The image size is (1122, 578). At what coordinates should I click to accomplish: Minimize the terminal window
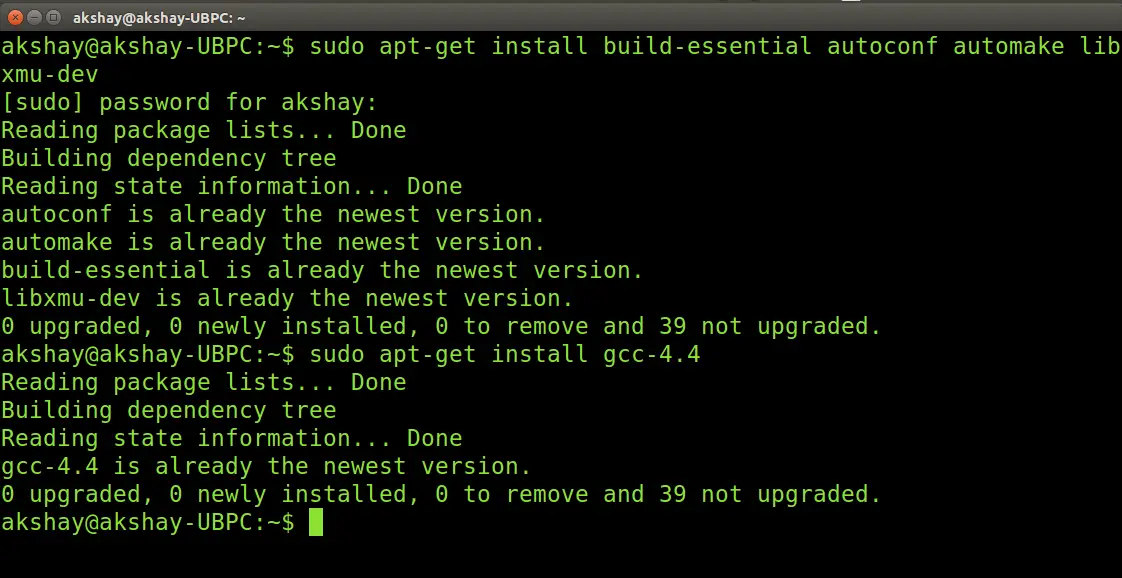(x=34, y=17)
